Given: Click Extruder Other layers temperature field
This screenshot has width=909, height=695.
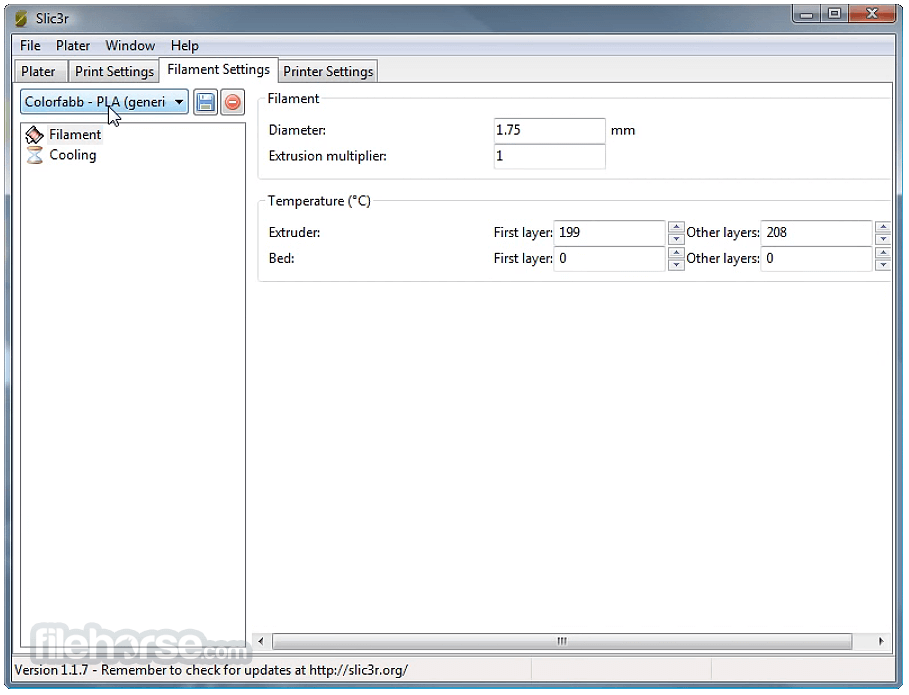Looking at the screenshot, I should 816,233.
